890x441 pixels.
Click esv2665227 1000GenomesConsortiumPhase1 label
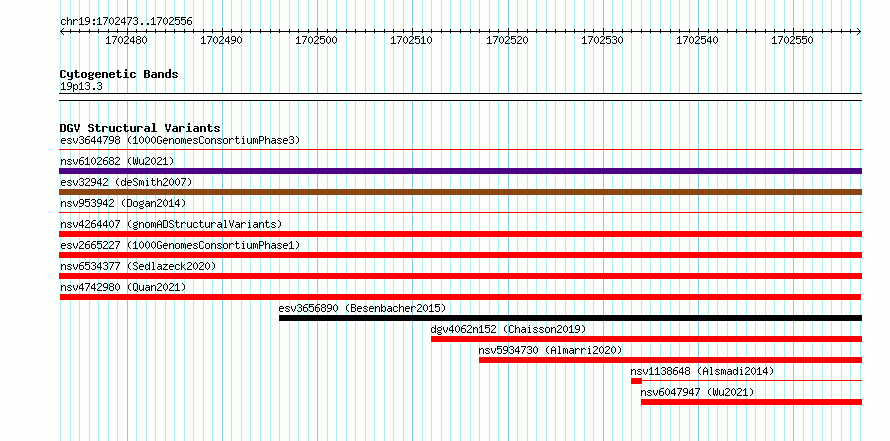point(180,245)
